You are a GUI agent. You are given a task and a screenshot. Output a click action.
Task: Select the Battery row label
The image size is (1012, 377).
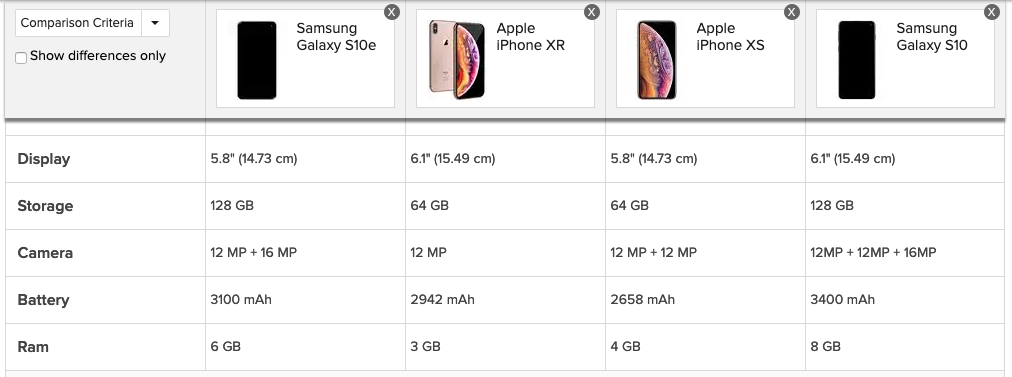(43, 300)
